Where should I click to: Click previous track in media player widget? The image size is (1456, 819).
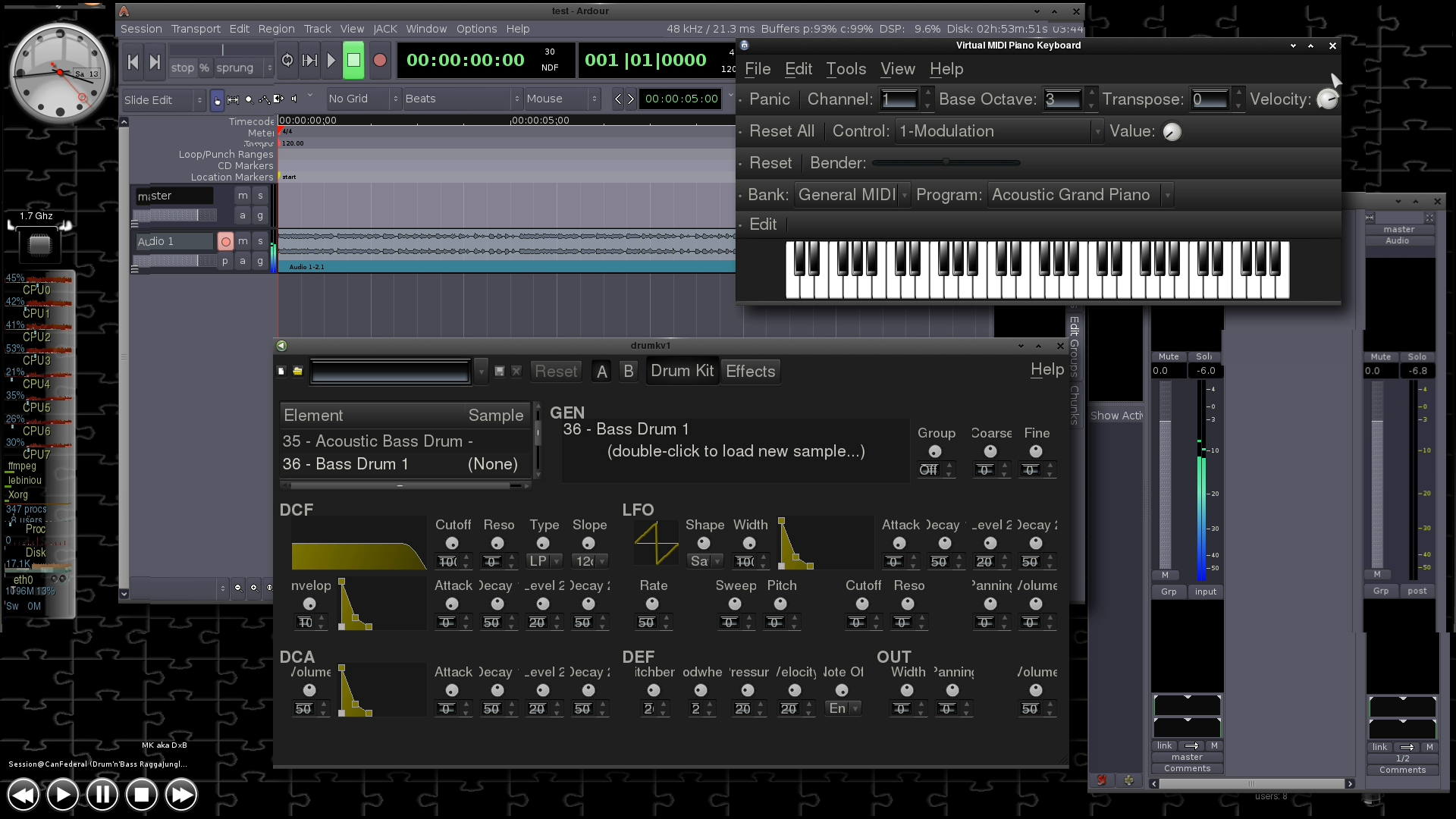click(x=24, y=795)
